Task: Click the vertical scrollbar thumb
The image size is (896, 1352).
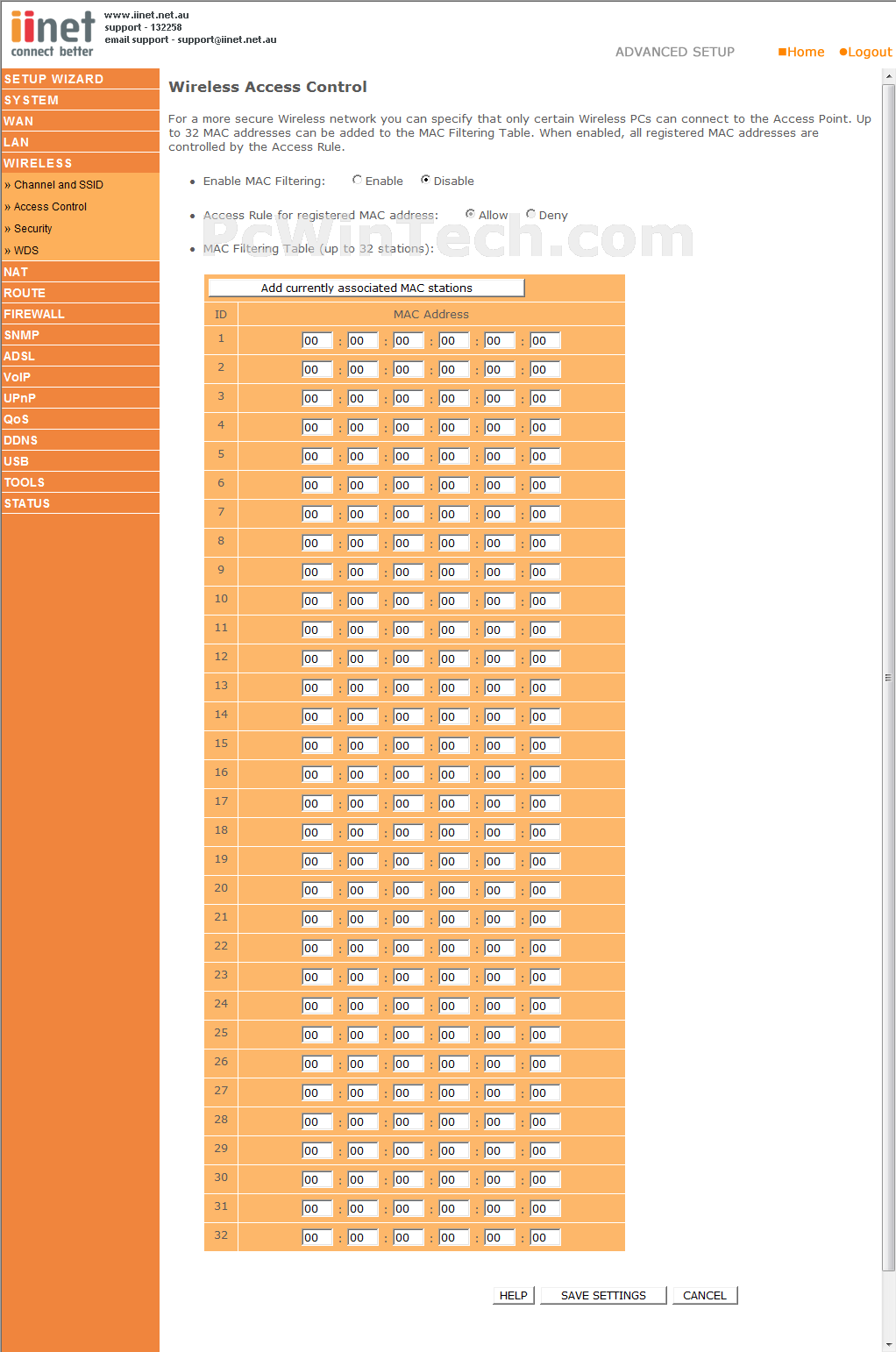Action: point(888,677)
